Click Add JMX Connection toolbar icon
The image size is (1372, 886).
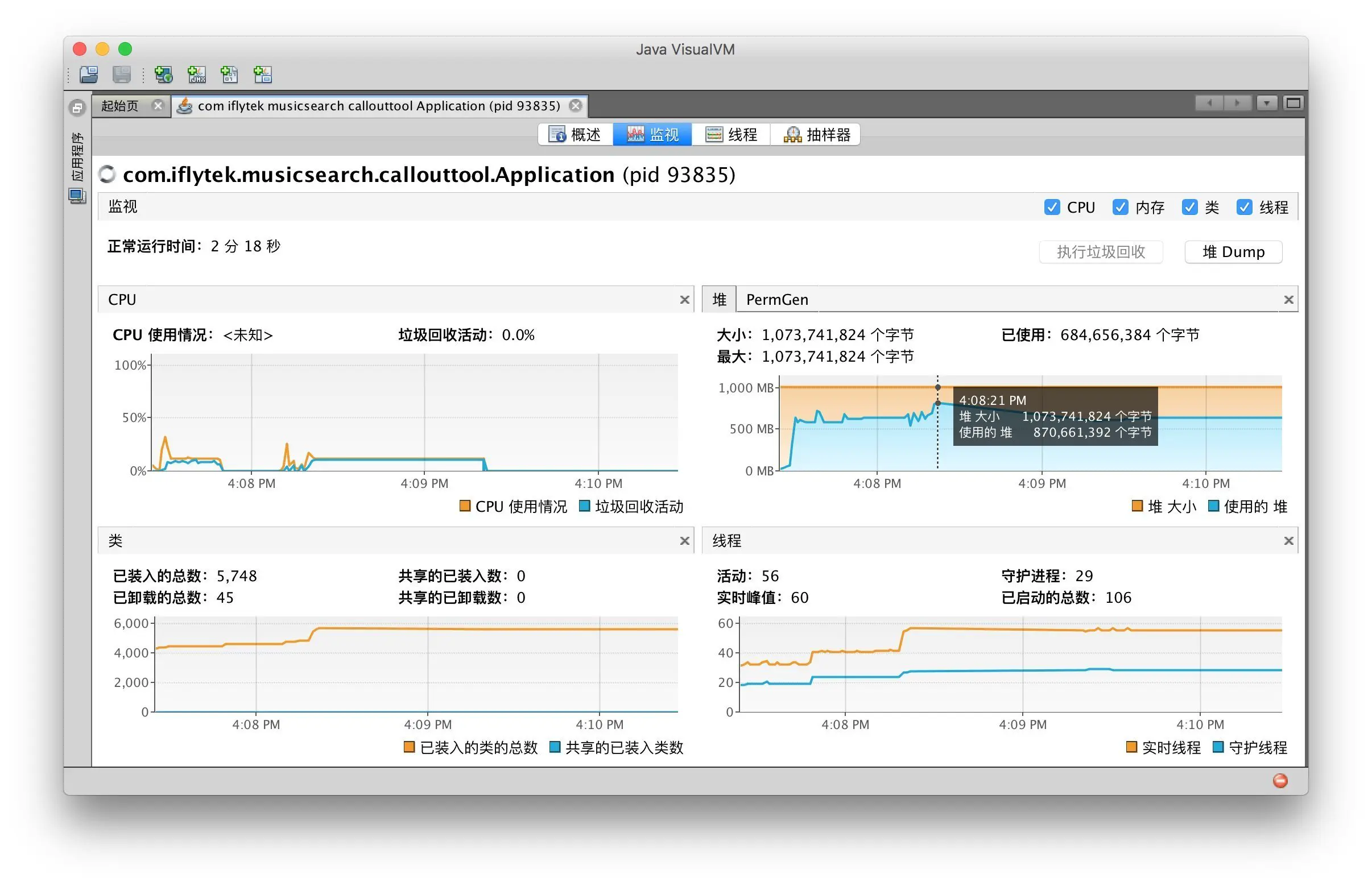coord(196,74)
